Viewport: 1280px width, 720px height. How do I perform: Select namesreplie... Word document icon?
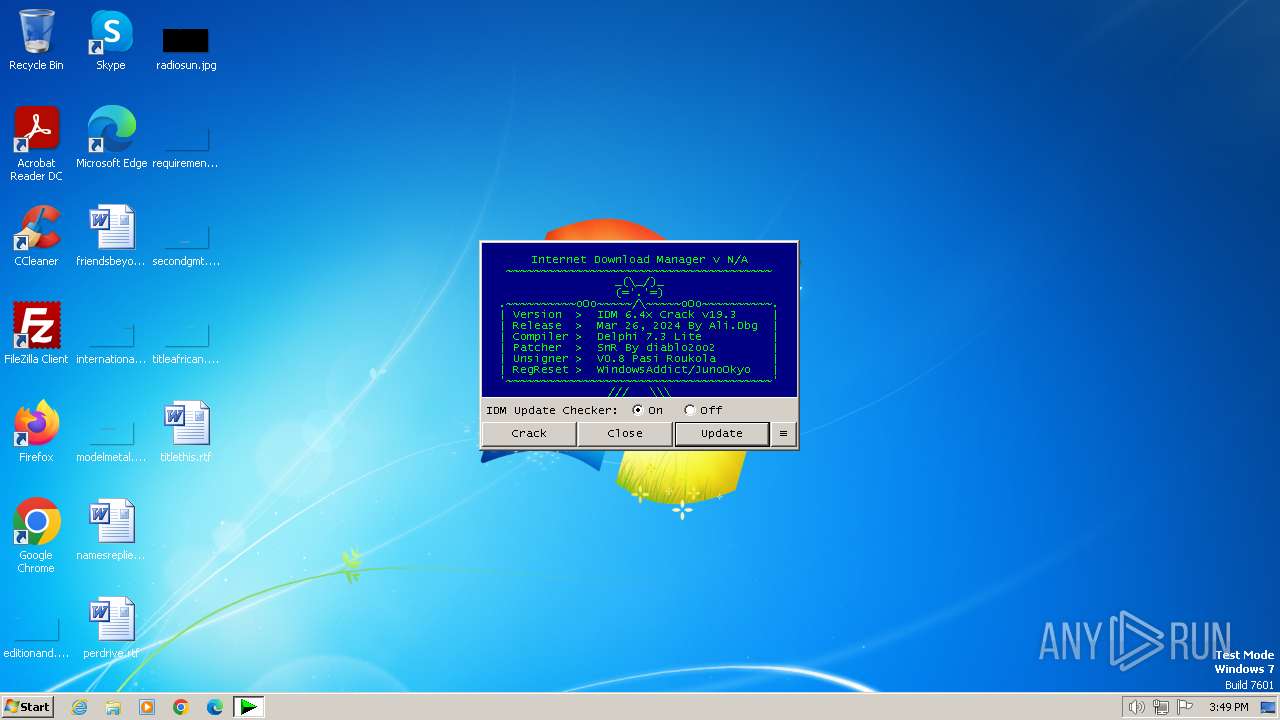(x=110, y=530)
